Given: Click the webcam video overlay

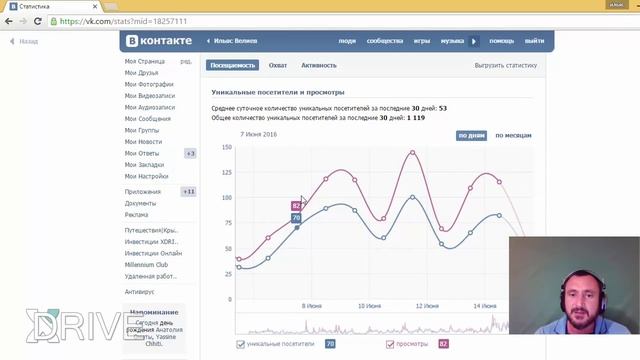Looking at the screenshot, I should [x=574, y=285].
